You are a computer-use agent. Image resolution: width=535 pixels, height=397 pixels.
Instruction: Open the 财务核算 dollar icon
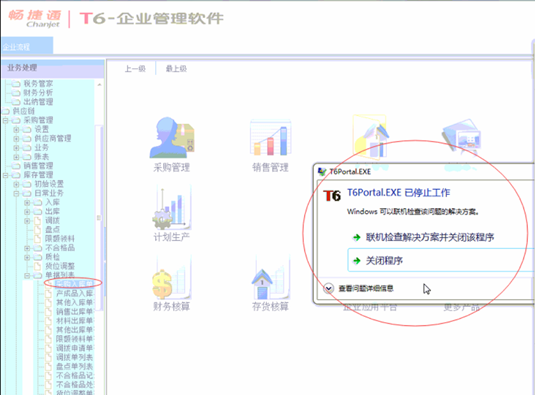[x=172, y=277]
